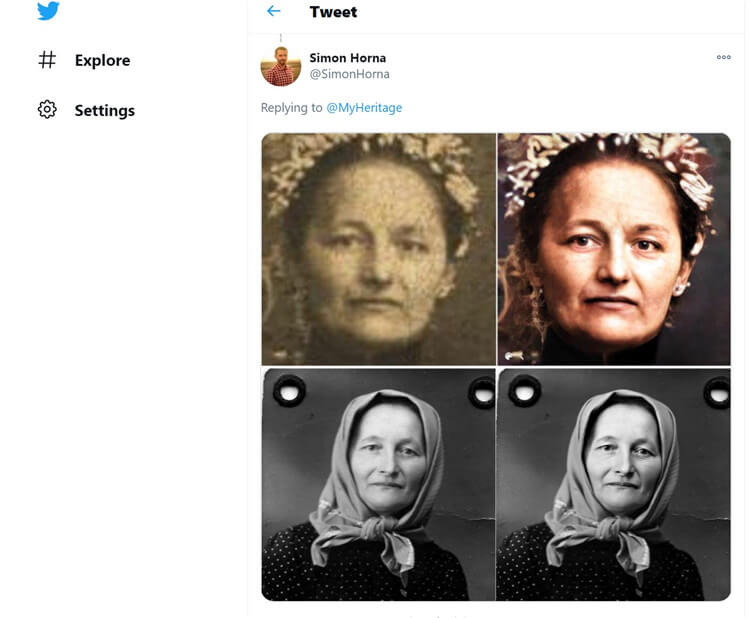Follow the @MyHeritage mention link
Image resolution: width=750 pixels, height=618 pixels.
coord(364,108)
